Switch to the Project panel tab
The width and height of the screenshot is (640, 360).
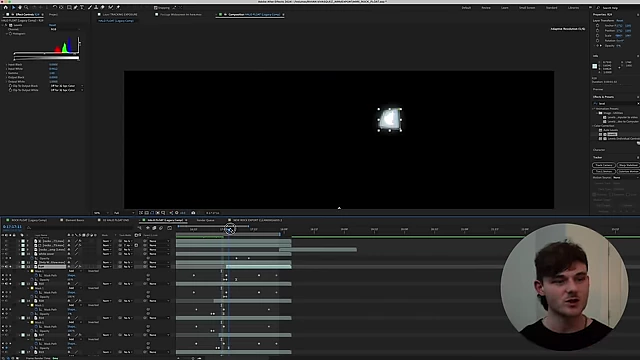click(53, 14)
